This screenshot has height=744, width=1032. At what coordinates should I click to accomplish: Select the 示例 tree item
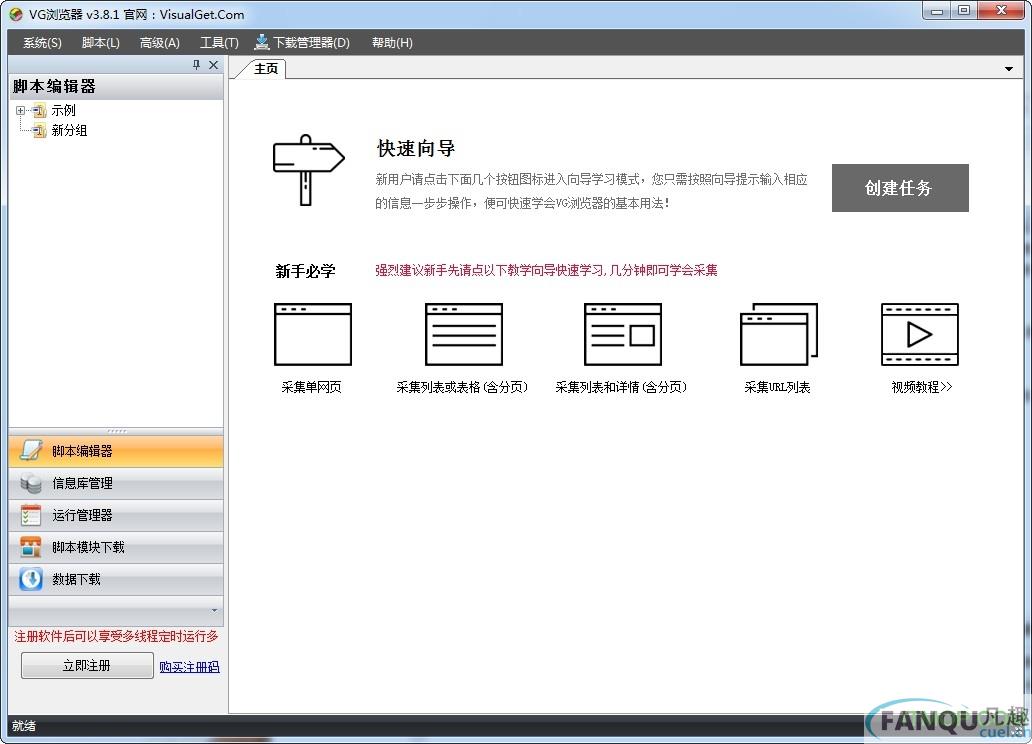pyautogui.click(x=63, y=111)
